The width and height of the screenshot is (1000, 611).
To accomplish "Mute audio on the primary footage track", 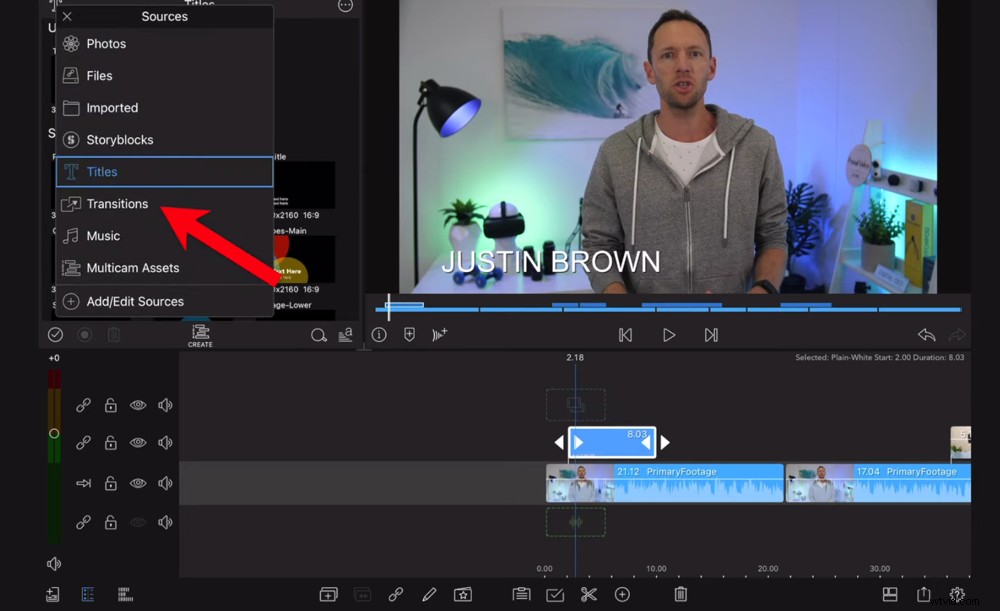I will coord(164,483).
